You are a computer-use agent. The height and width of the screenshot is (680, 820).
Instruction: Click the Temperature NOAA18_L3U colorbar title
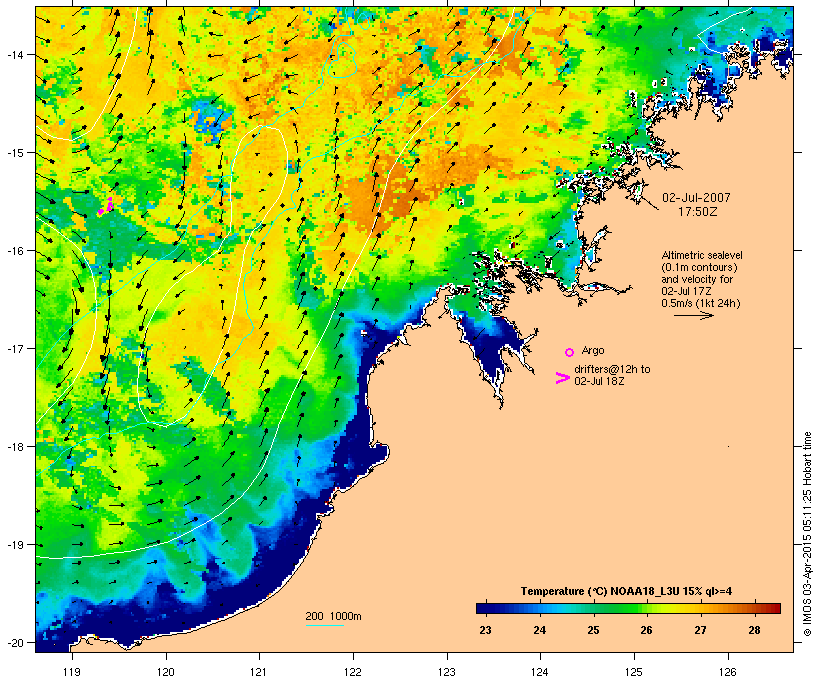point(626,591)
